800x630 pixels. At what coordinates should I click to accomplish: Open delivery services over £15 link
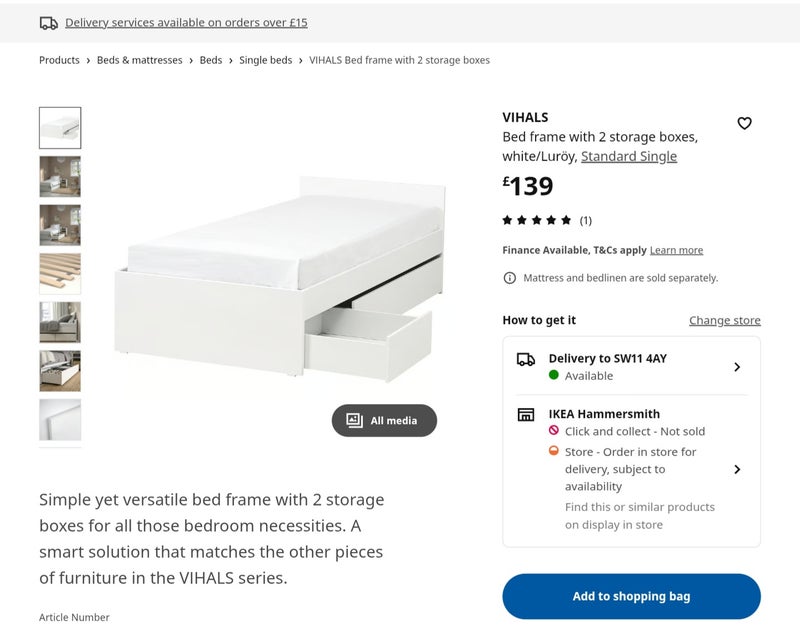point(186,22)
